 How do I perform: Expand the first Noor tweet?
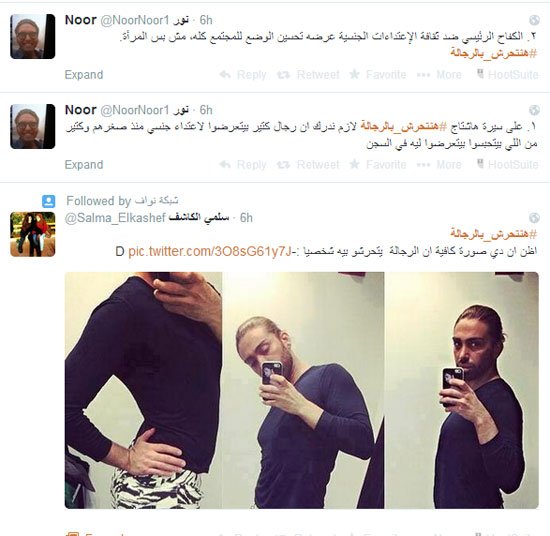tap(84, 75)
